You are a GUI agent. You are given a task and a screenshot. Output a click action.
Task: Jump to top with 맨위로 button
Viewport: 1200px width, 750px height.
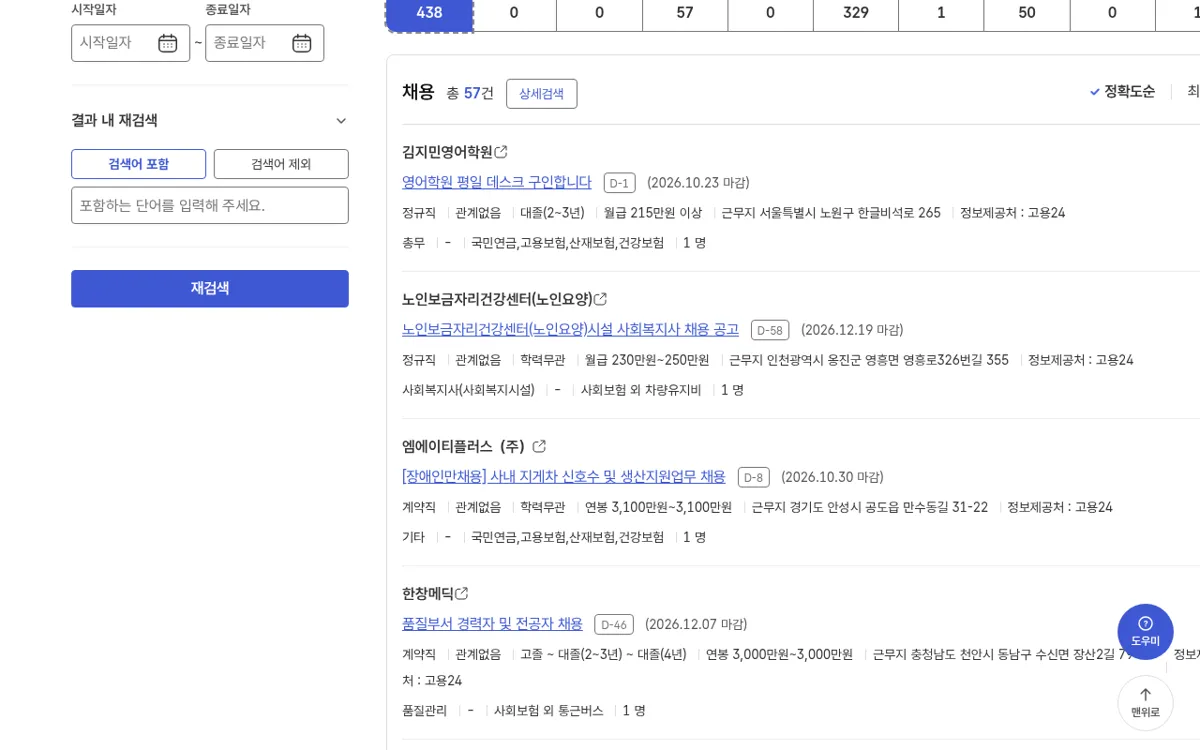(x=1145, y=703)
